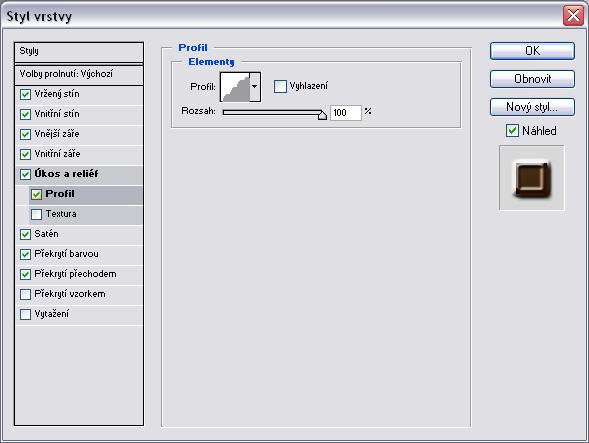Click the Rozsah percentage input field
Screen dimensions: 589x443
[346, 112]
